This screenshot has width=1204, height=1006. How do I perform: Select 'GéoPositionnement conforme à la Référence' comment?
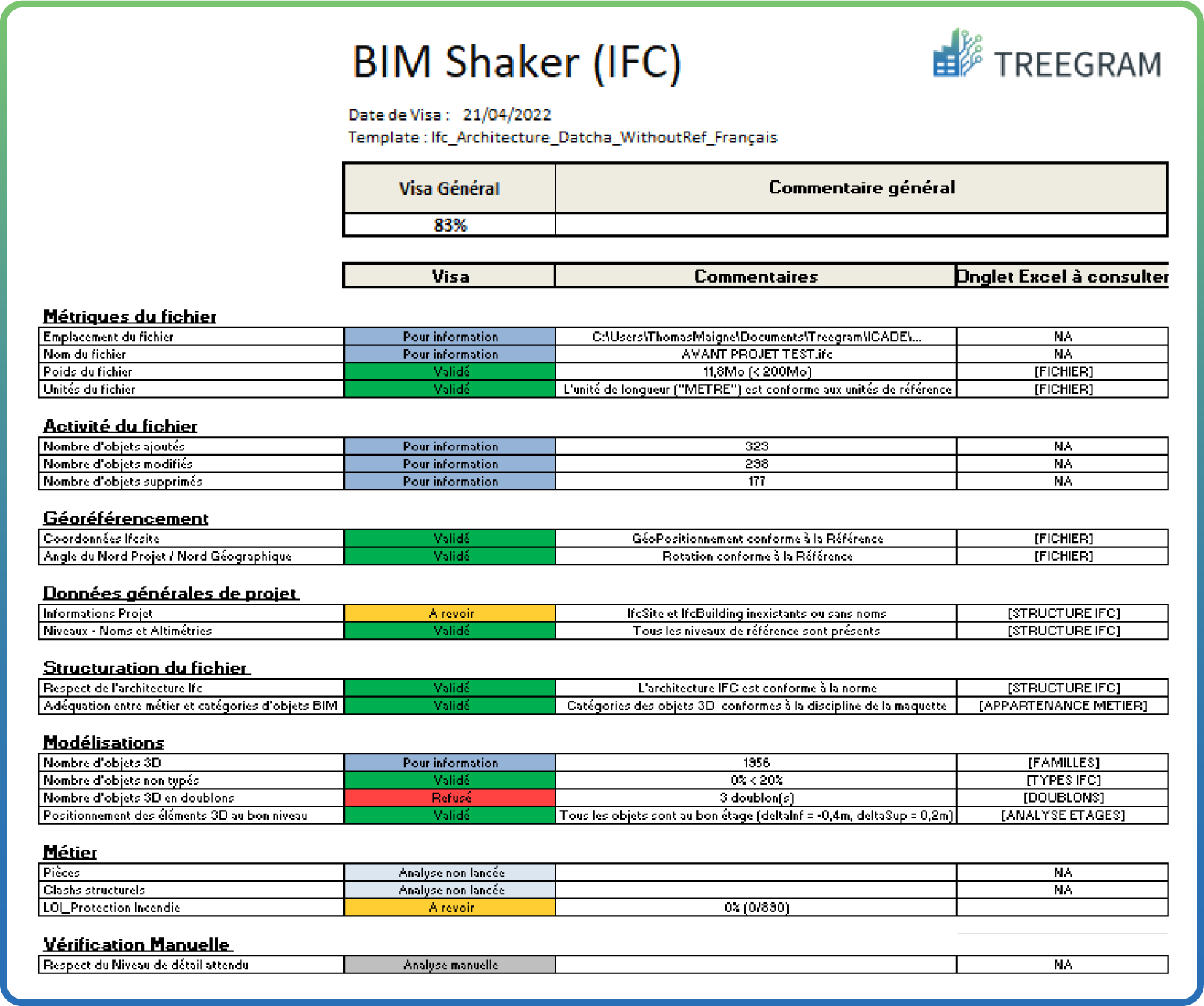757,539
